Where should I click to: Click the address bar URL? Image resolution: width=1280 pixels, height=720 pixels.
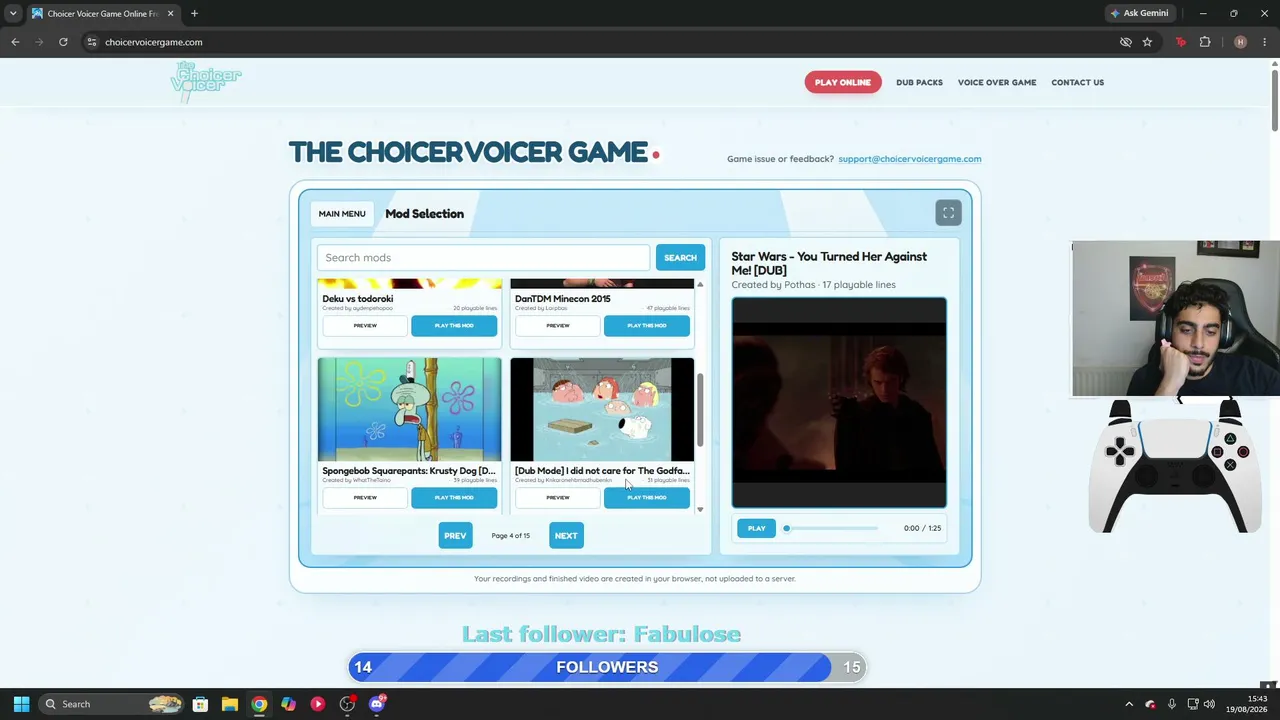coord(154,42)
